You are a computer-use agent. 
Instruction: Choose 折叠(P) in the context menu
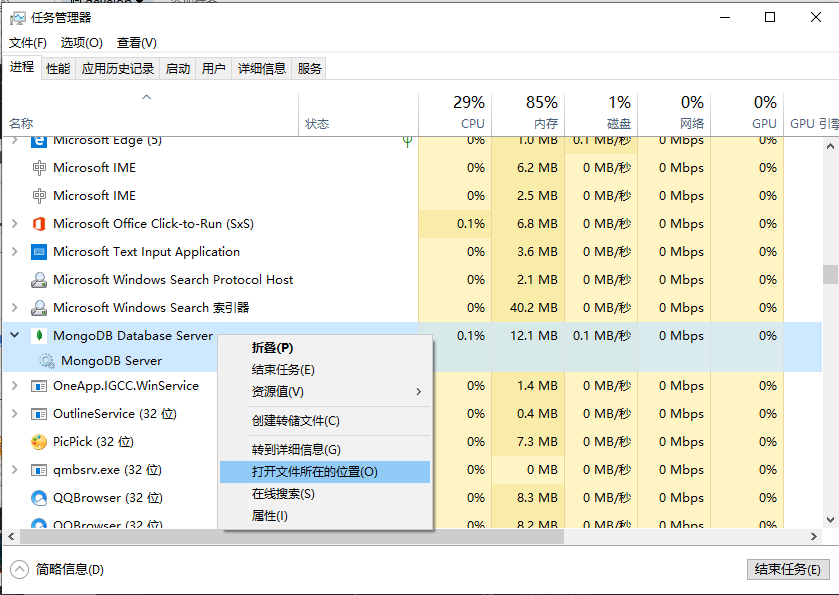pyautogui.click(x=325, y=348)
